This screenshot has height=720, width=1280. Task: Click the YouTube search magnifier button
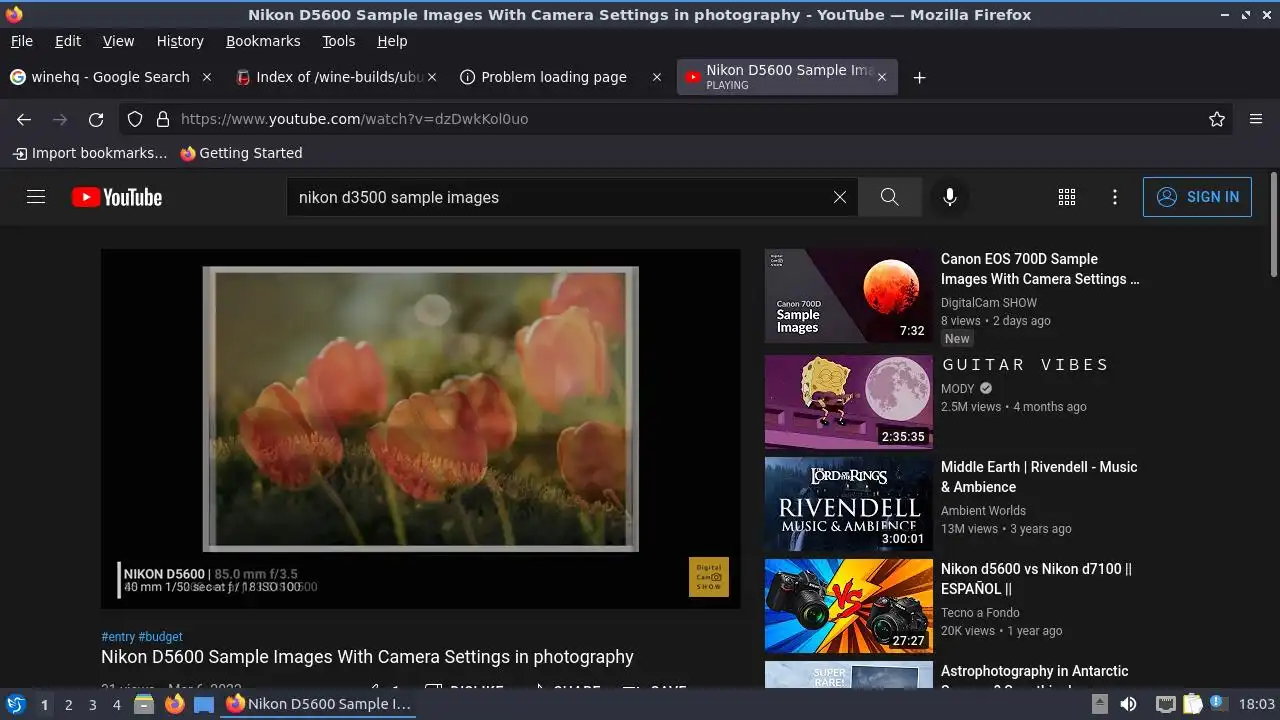click(x=889, y=197)
